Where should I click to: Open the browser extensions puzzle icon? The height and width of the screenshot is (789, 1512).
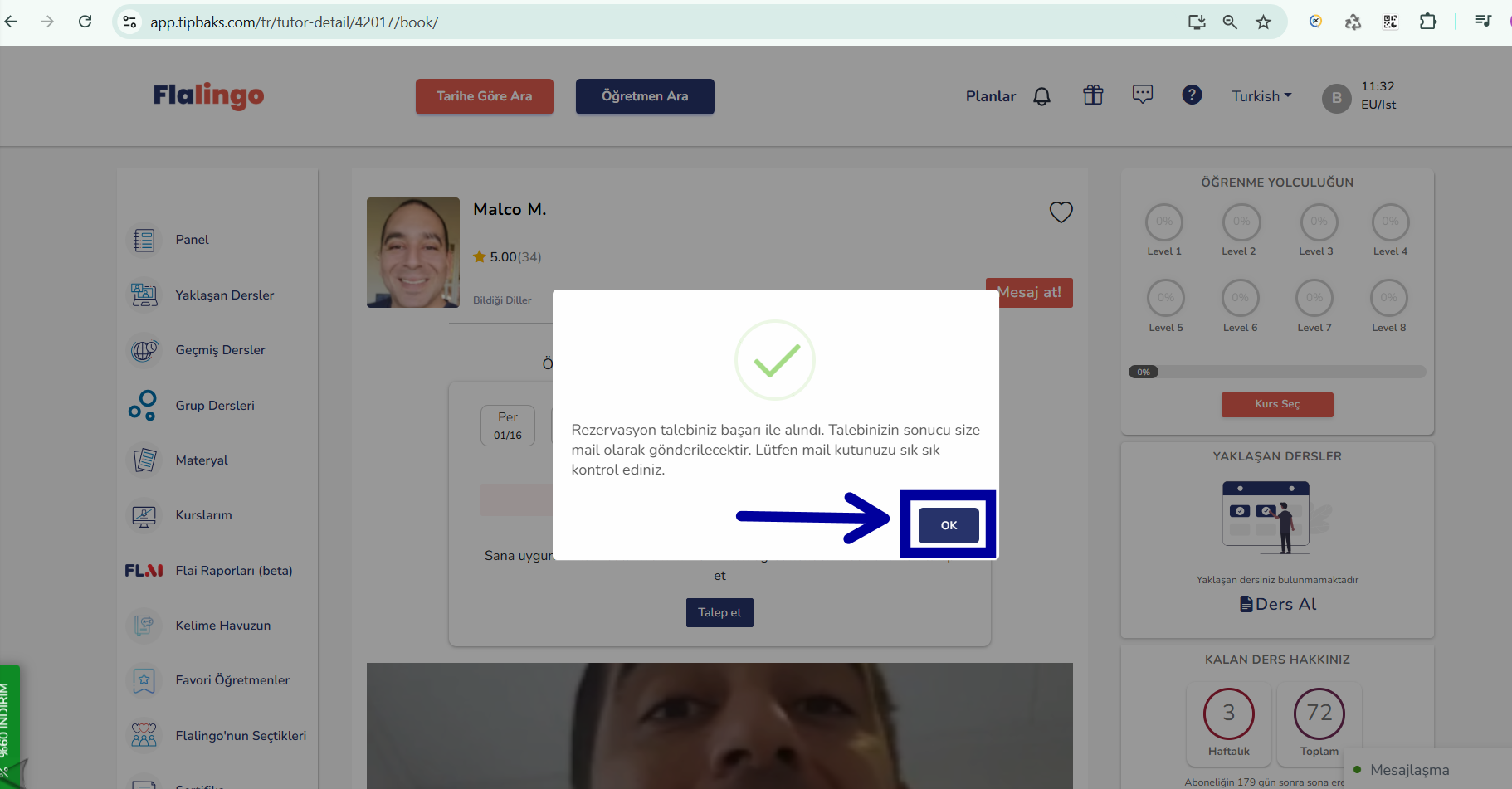(x=1427, y=22)
